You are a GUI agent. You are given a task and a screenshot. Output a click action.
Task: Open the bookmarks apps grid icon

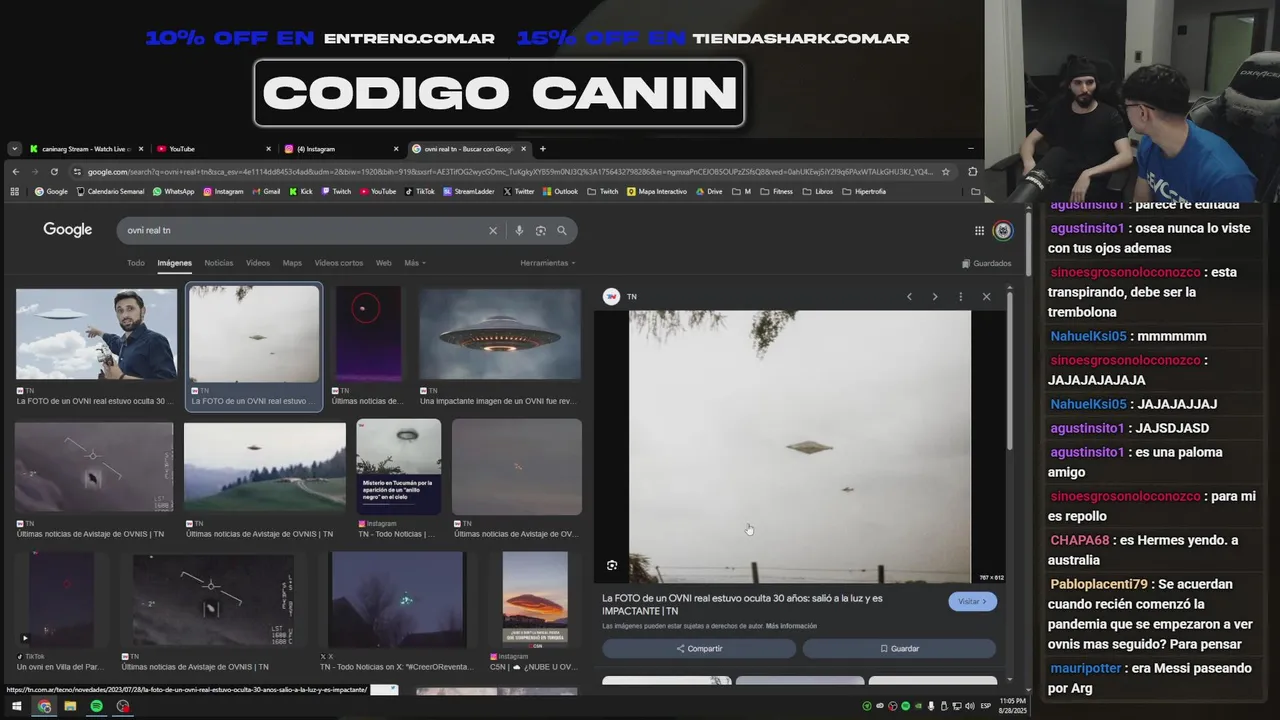[15, 191]
